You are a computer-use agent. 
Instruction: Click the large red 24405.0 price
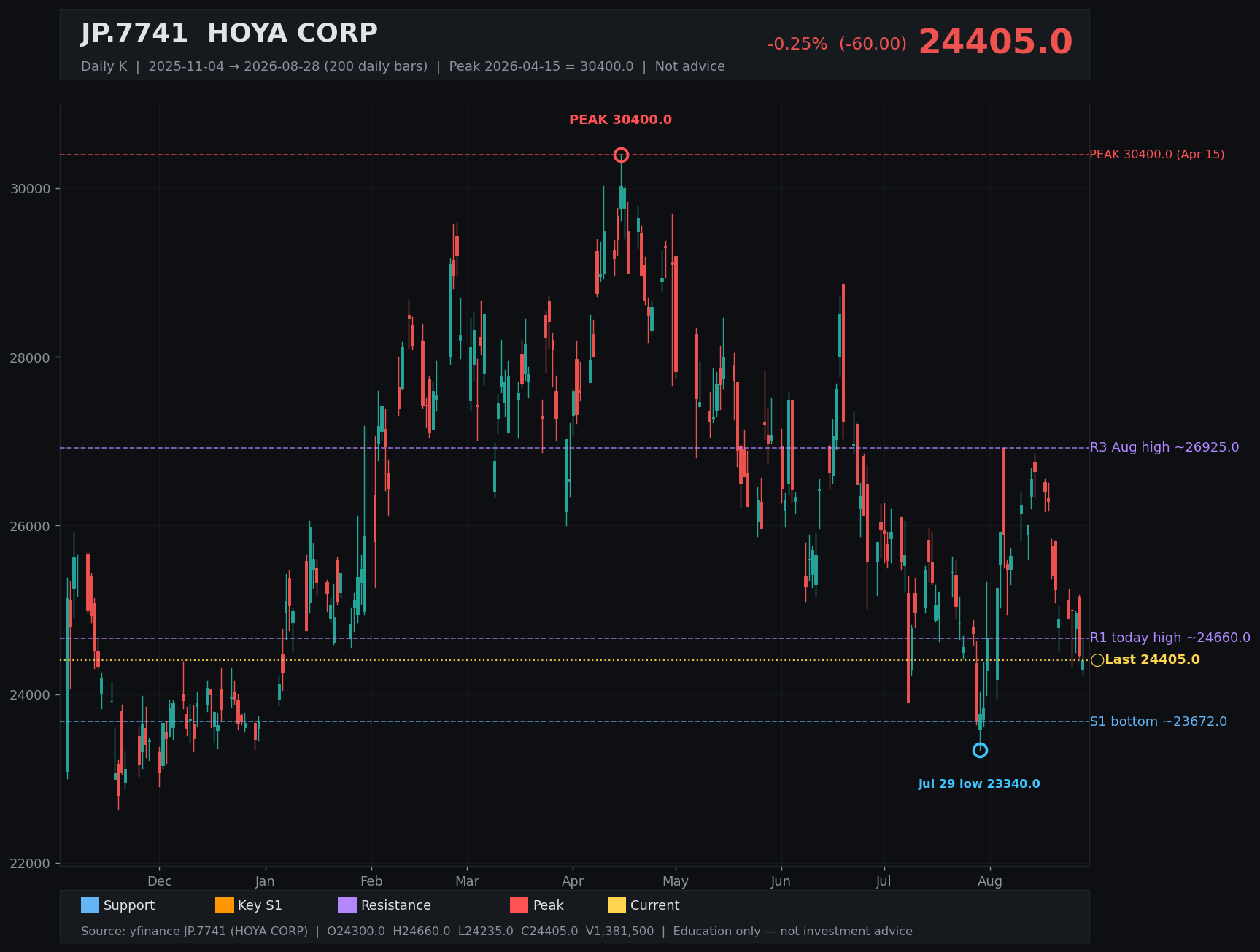(995, 42)
